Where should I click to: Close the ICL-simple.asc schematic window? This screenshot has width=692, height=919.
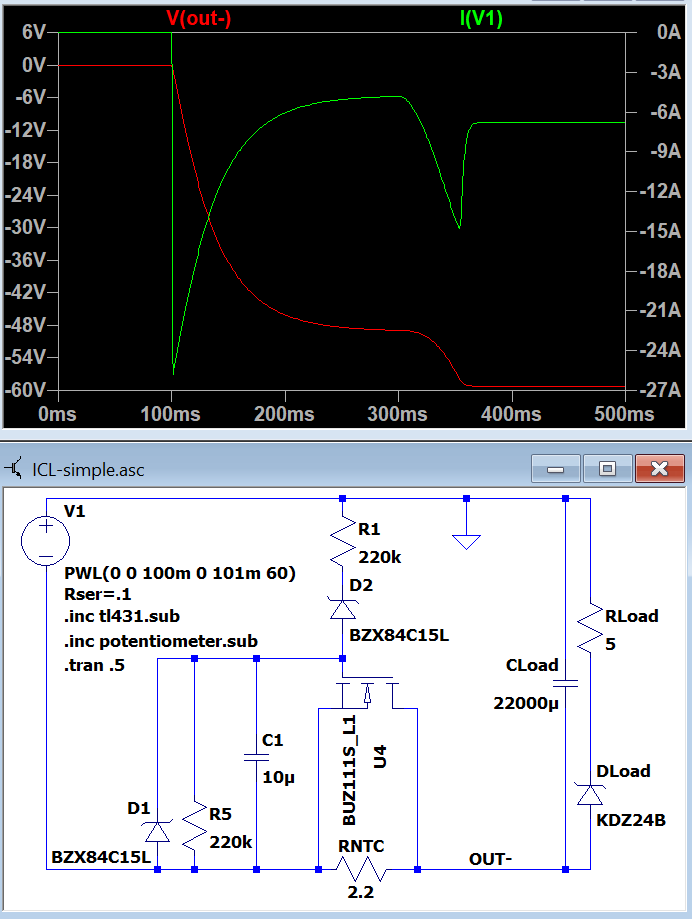click(660, 469)
